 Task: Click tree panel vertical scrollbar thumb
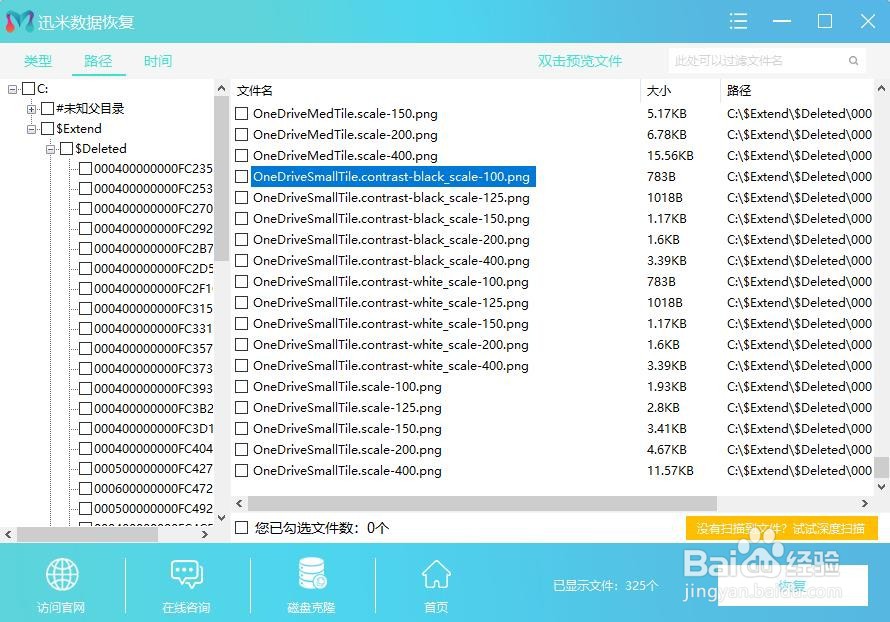click(221, 179)
